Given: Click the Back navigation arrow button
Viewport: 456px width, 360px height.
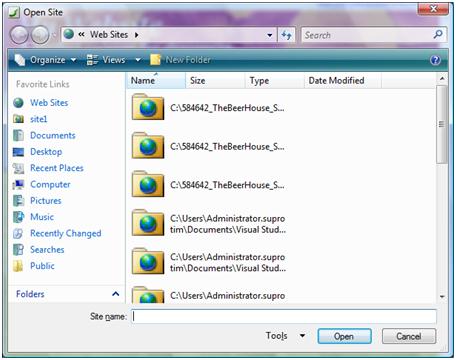Looking at the screenshot, I should click(x=19, y=35).
